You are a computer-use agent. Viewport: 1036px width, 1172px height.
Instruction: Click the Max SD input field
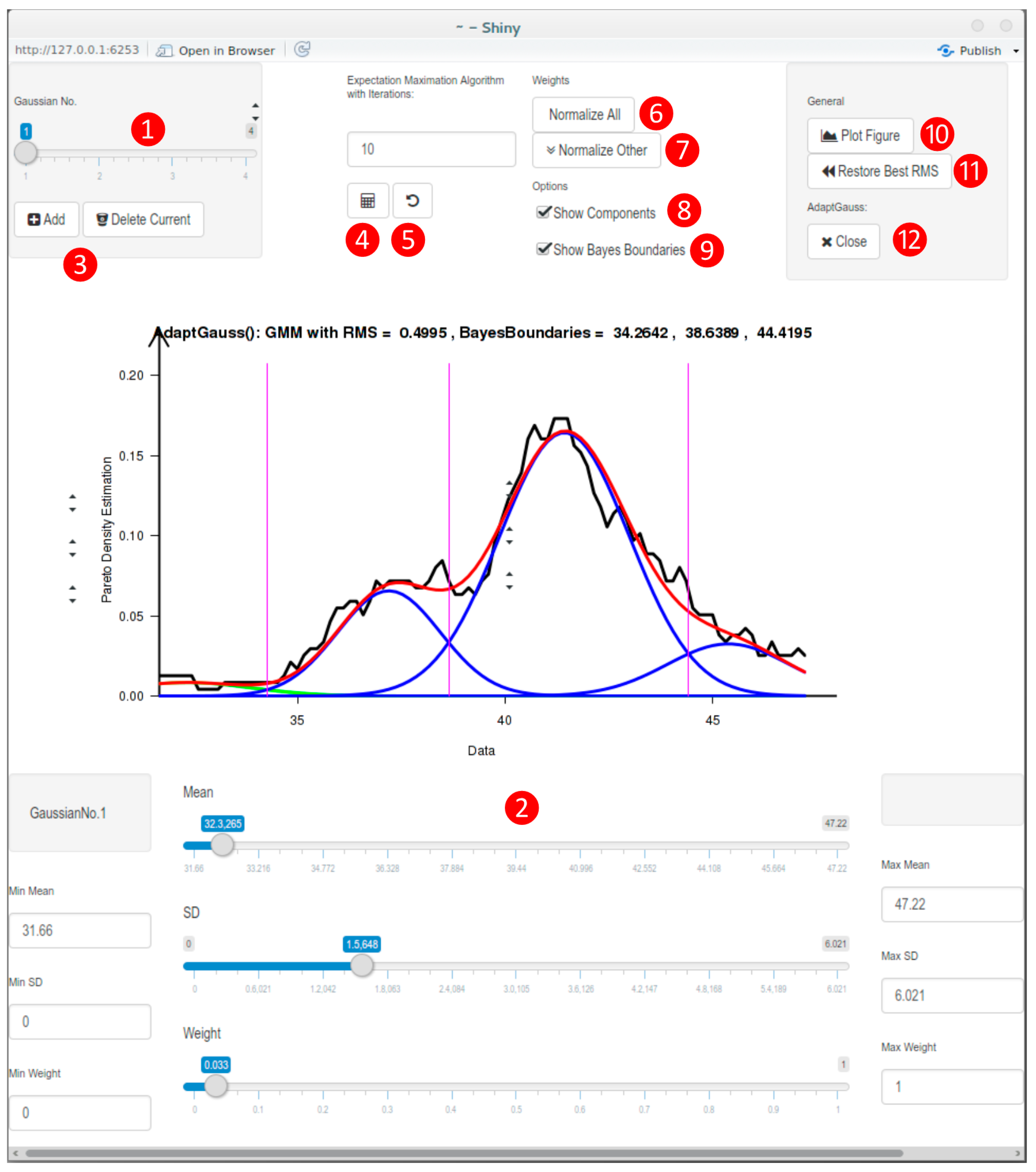pos(952,995)
